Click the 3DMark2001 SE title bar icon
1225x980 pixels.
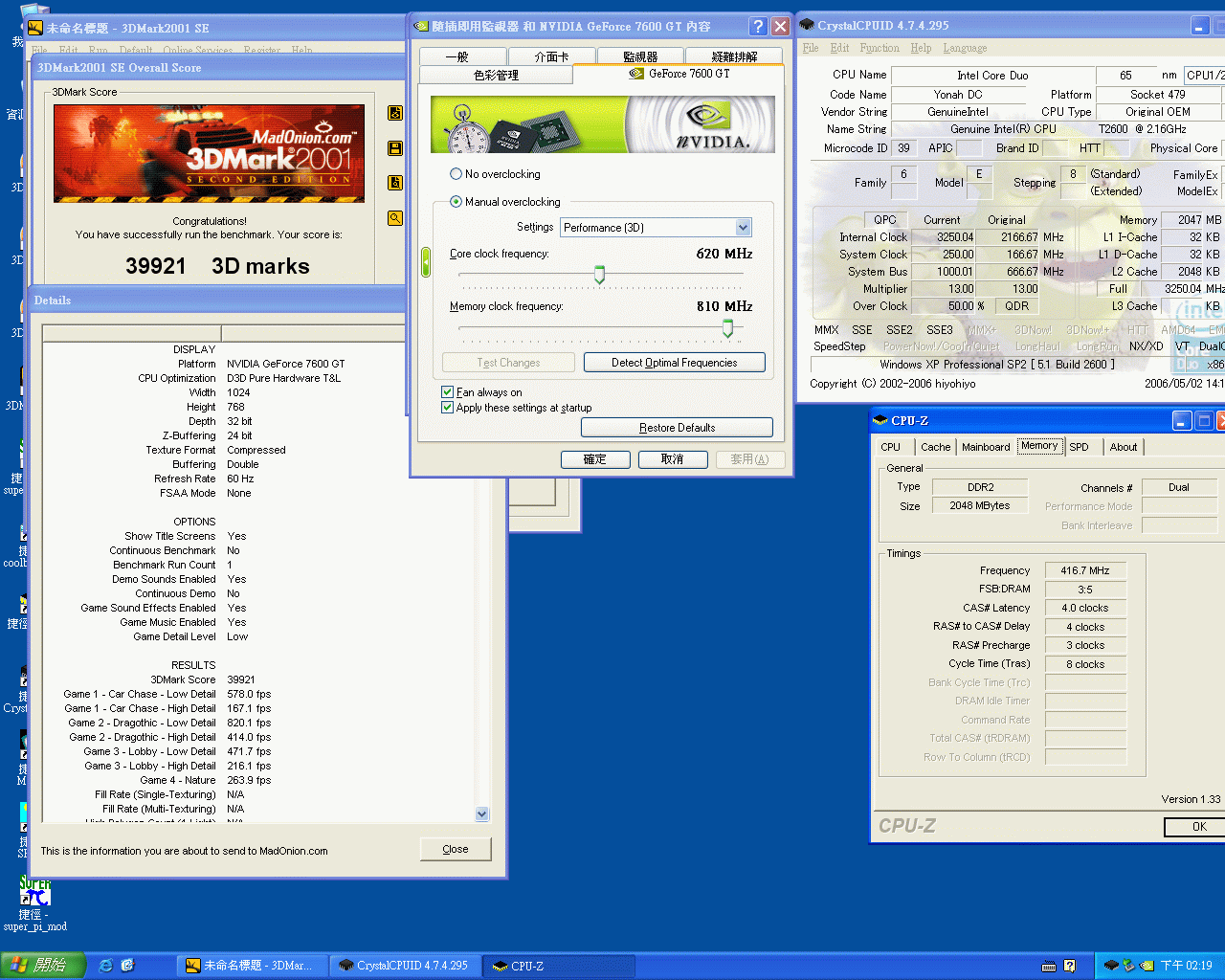[x=34, y=28]
